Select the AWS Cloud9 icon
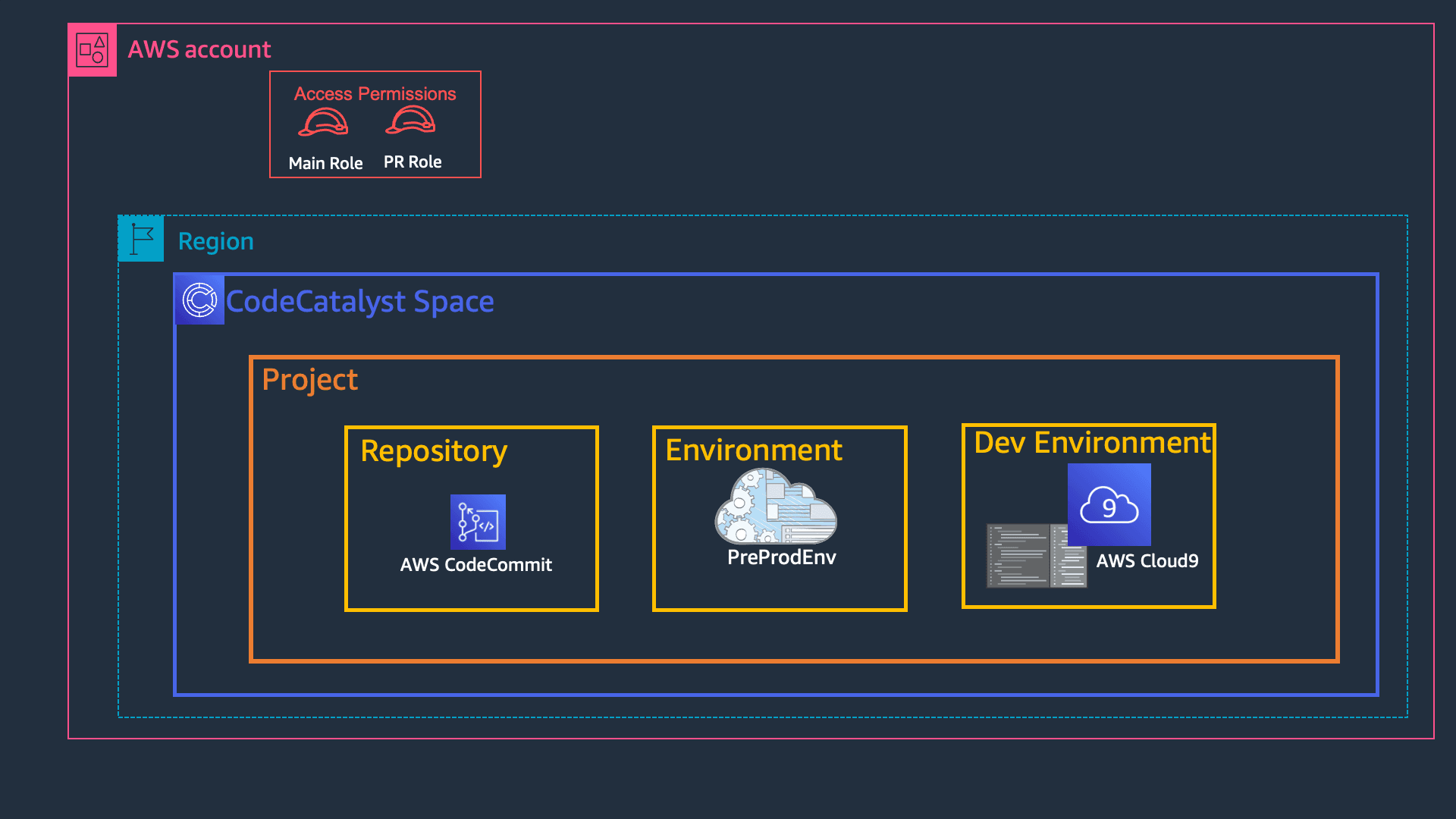Viewport: 1456px width, 819px height. pyautogui.click(x=1109, y=504)
